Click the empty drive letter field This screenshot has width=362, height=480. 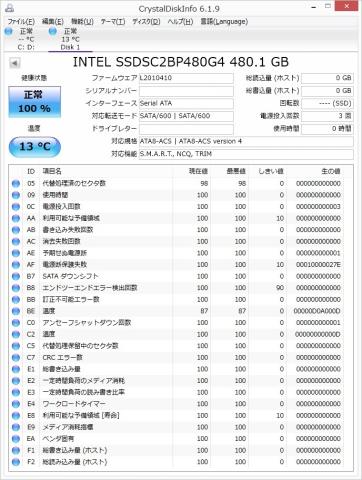(x=186, y=129)
